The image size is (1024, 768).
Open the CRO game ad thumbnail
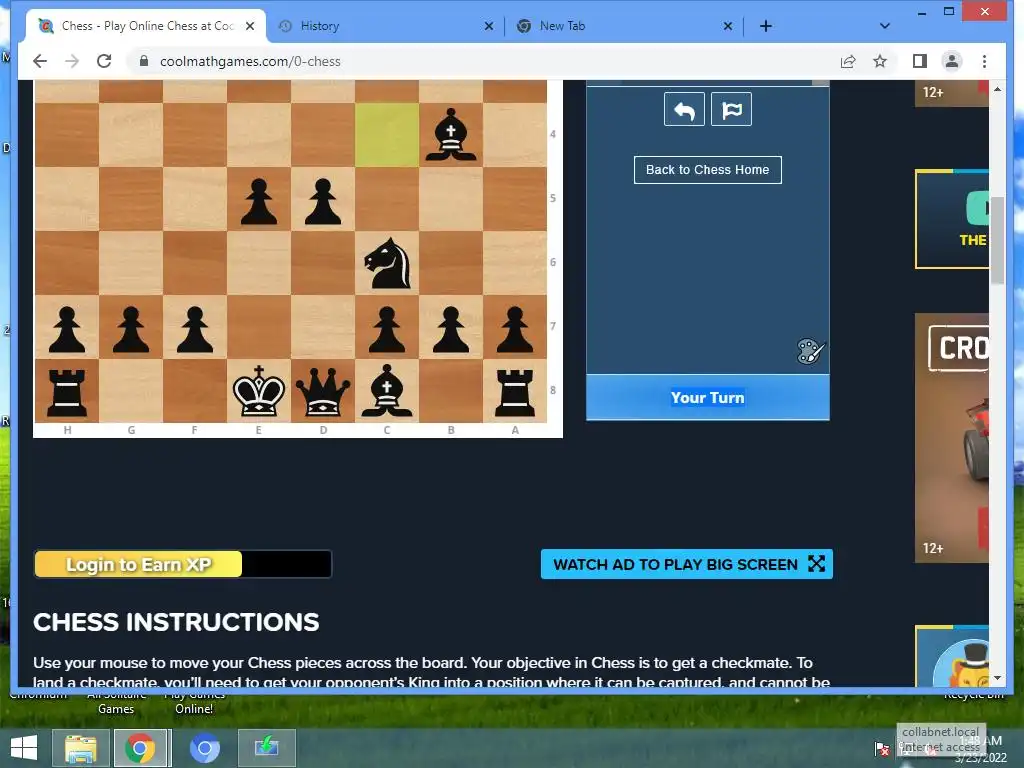952,438
